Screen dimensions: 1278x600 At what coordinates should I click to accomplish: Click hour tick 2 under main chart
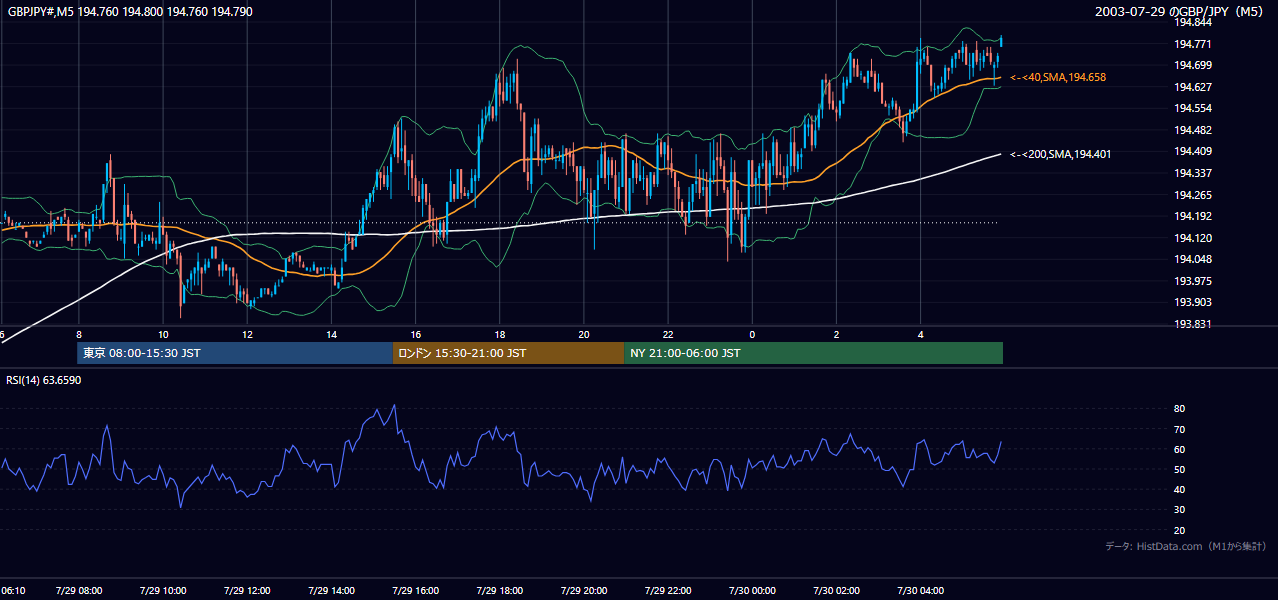(x=836, y=334)
